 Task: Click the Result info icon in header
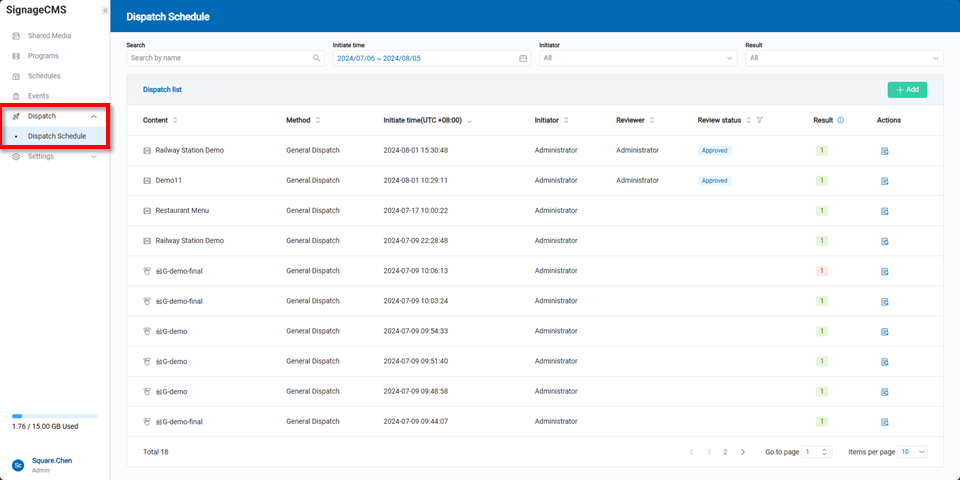pyautogui.click(x=840, y=120)
